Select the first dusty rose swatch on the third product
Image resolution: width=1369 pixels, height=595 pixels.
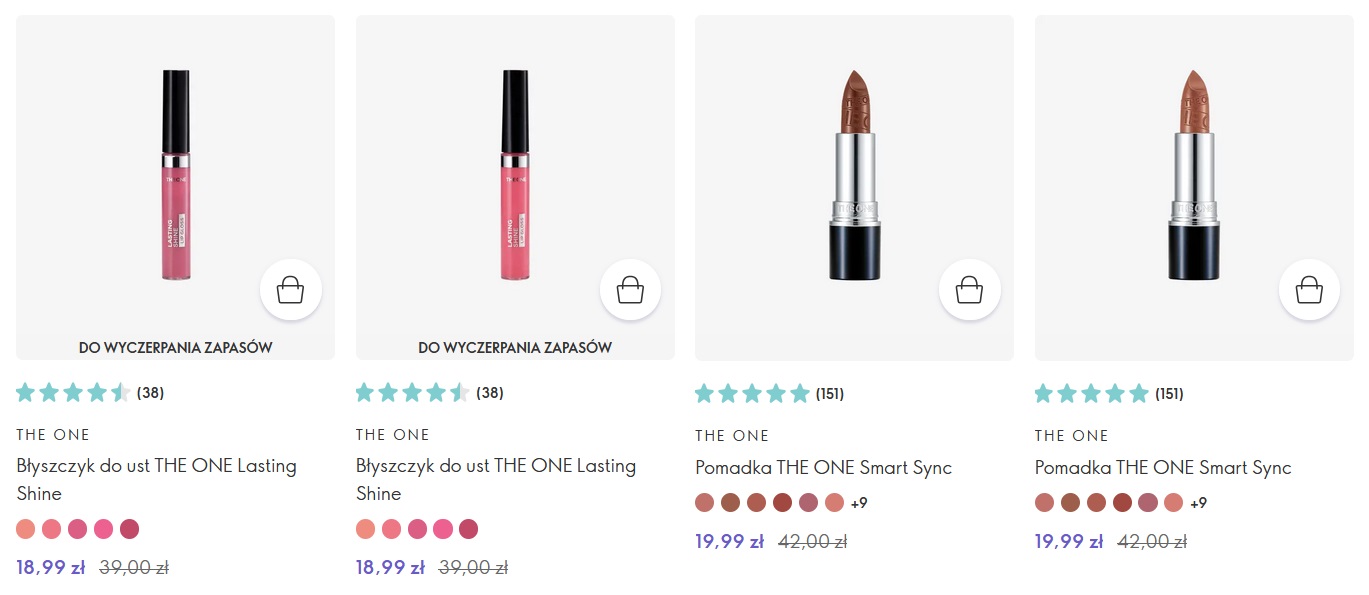705,503
